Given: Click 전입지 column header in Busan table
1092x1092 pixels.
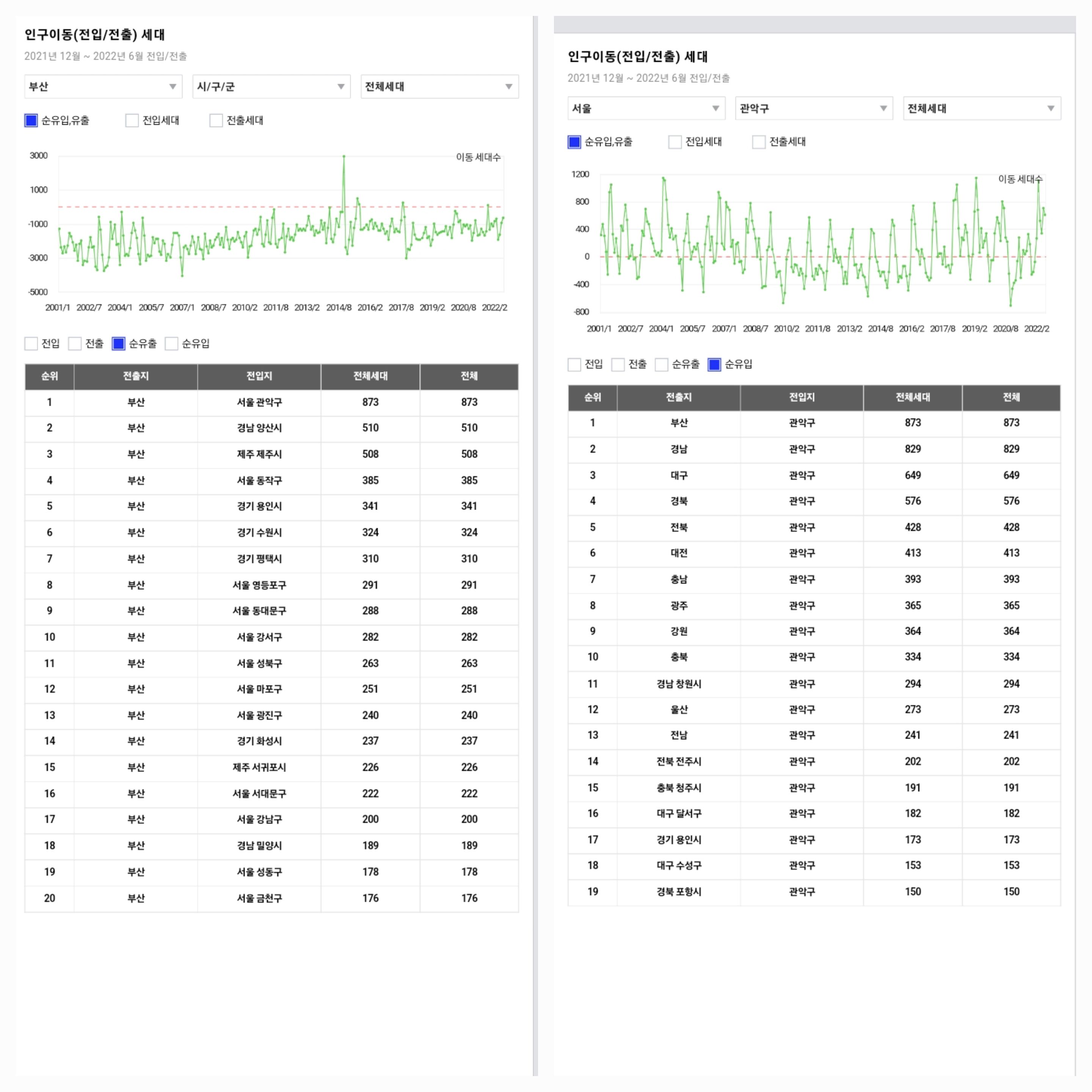Looking at the screenshot, I should tap(259, 377).
